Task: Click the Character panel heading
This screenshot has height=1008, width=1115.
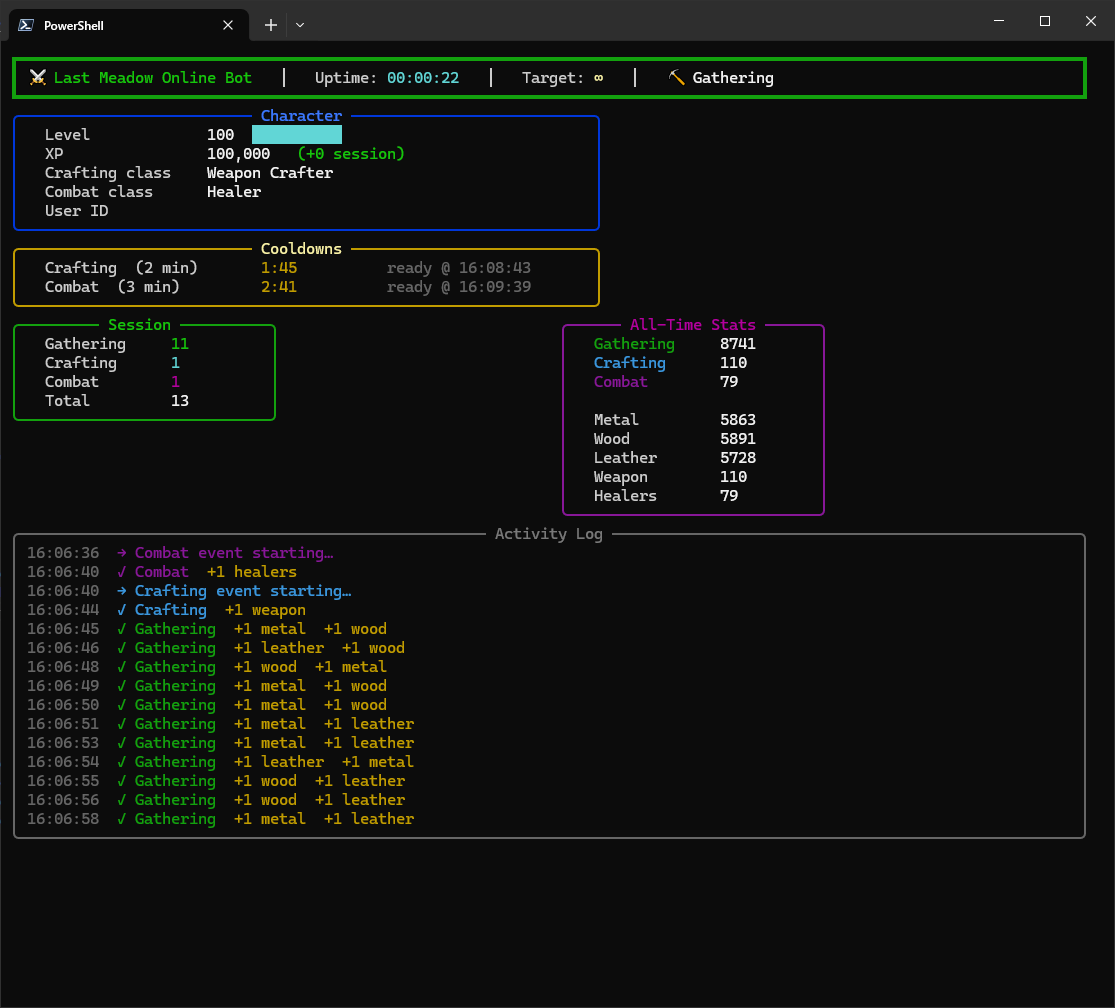Action: [302, 115]
